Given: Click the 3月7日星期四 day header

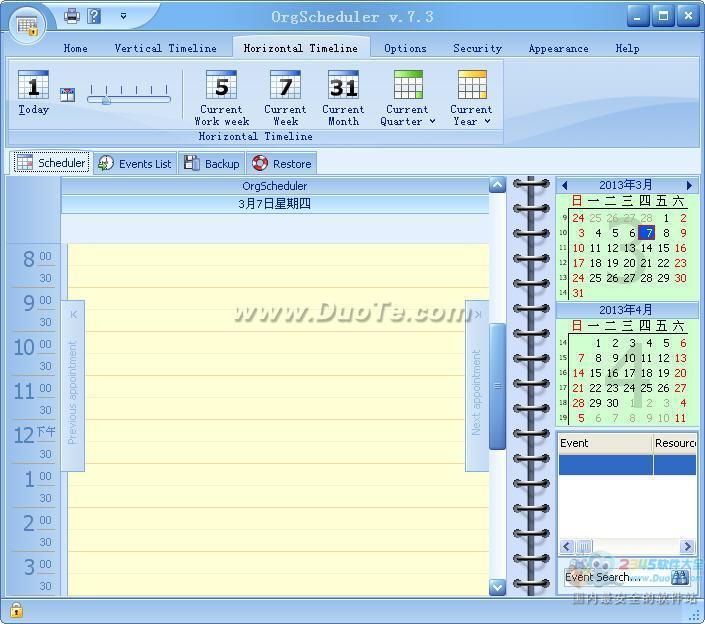Looking at the screenshot, I should pyautogui.click(x=275, y=204).
